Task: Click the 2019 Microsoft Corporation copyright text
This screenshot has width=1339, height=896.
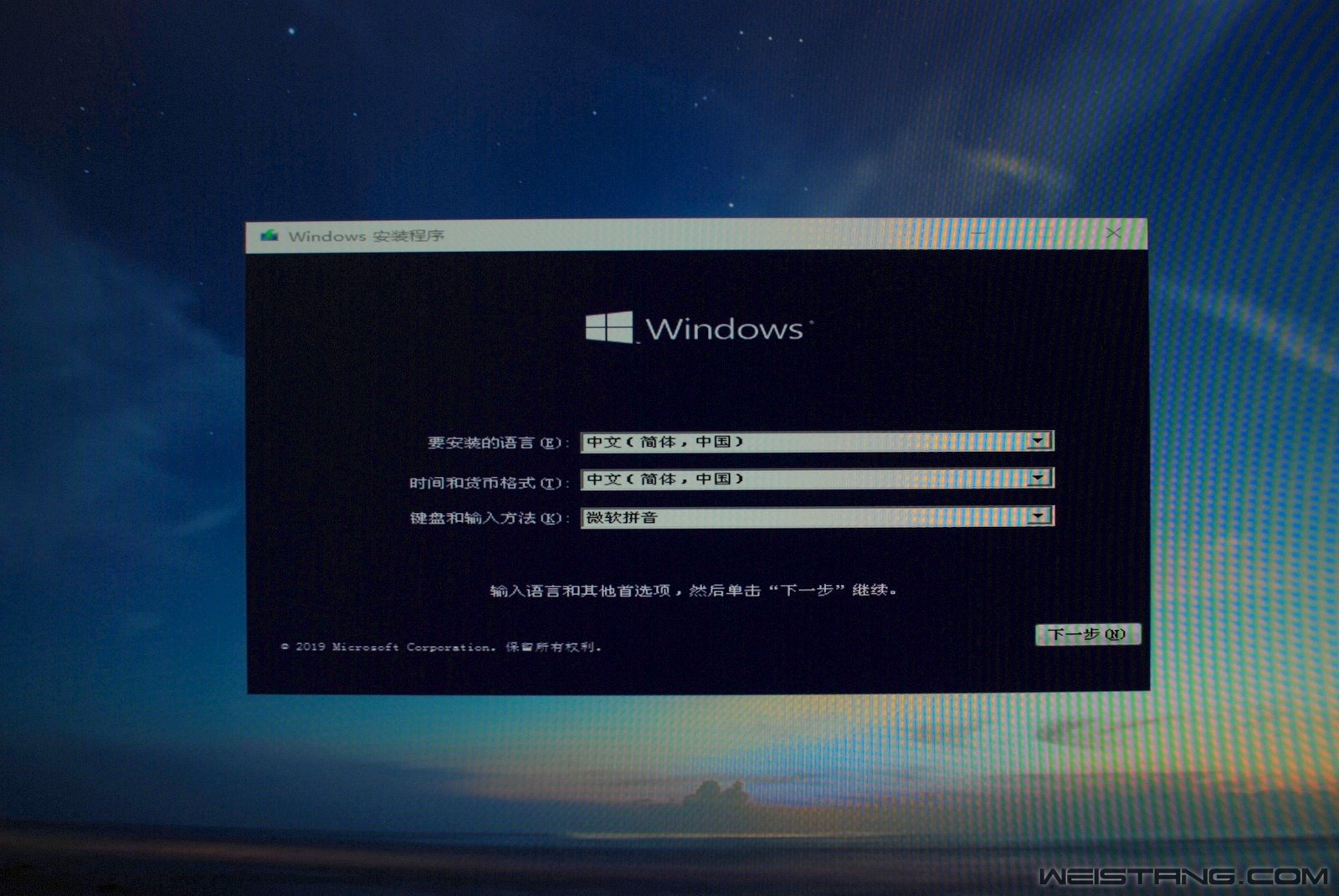Action: click(x=441, y=647)
